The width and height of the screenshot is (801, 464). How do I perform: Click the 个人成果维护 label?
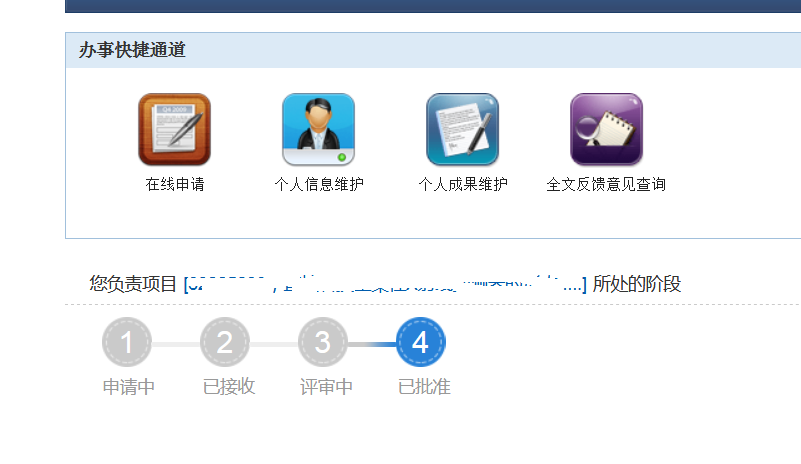[463, 184]
